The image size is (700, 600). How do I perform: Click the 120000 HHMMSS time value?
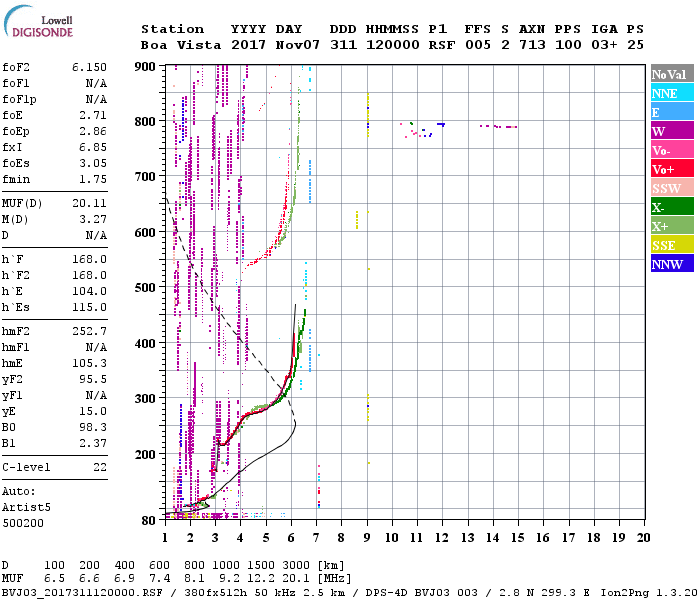point(392,45)
